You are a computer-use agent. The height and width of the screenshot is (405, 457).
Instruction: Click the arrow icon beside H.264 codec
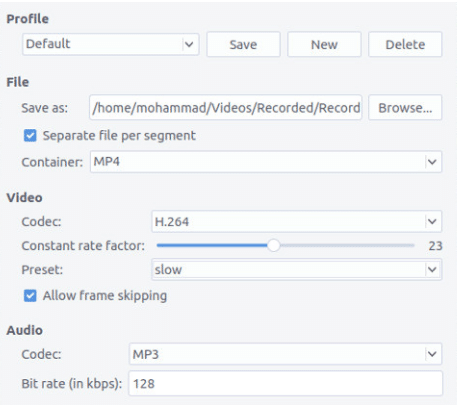(432, 221)
